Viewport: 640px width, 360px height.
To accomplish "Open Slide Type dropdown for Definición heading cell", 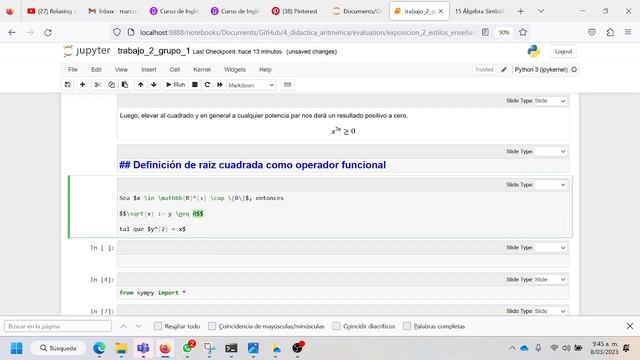I will click(x=551, y=151).
